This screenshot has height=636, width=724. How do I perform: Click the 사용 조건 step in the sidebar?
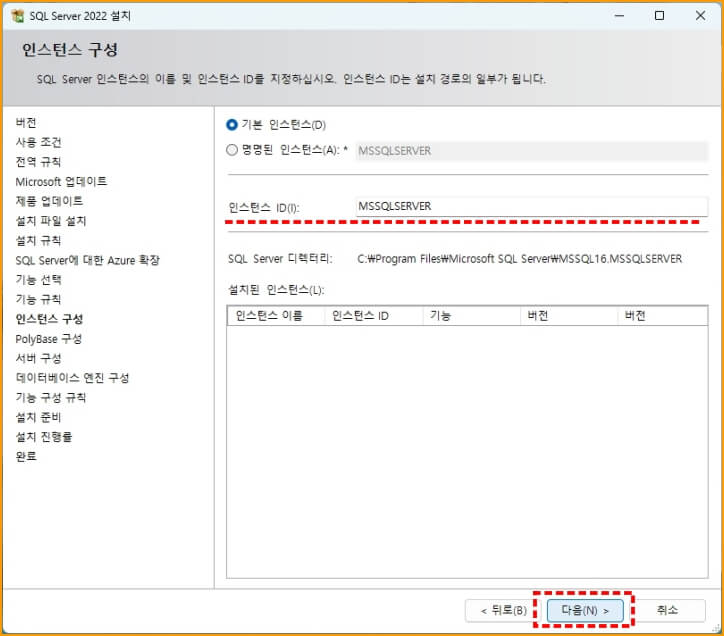pos(38,142)
